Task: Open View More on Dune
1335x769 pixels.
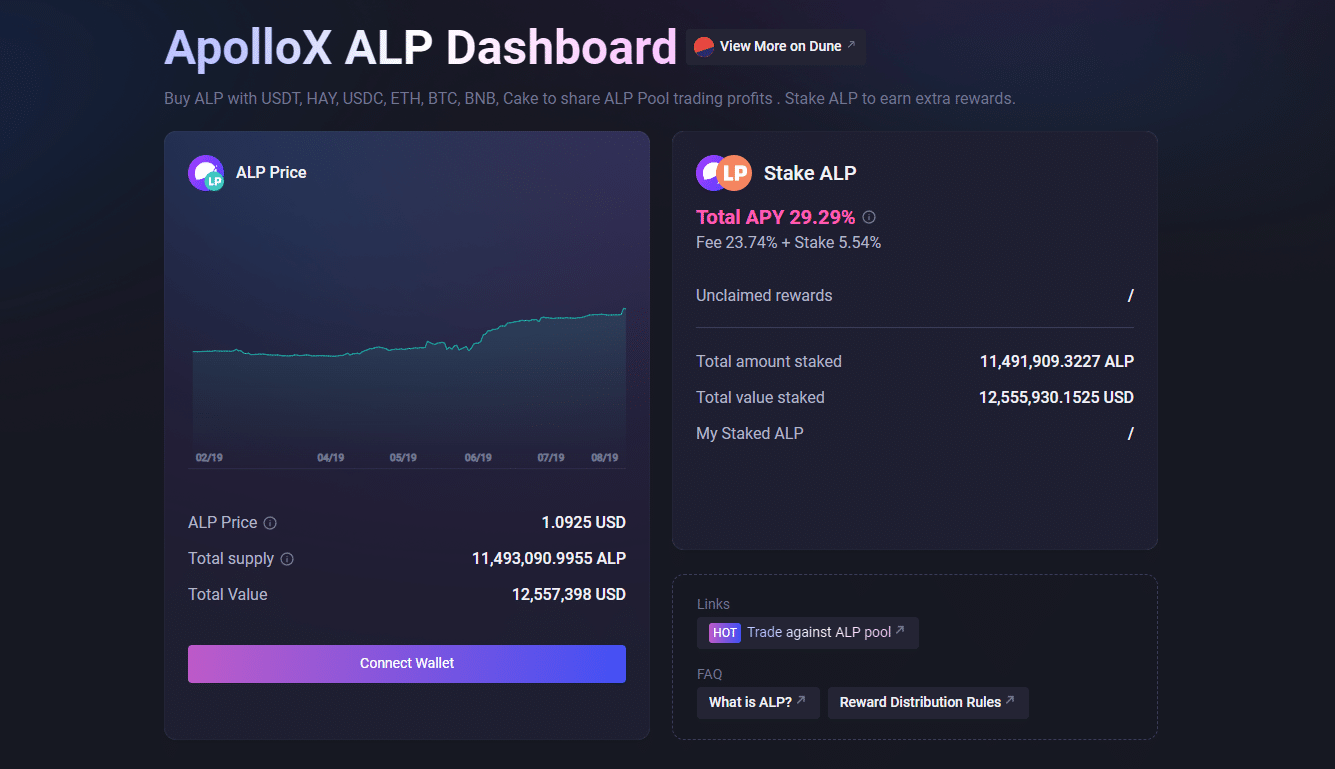Action: (x=775, y=46)
